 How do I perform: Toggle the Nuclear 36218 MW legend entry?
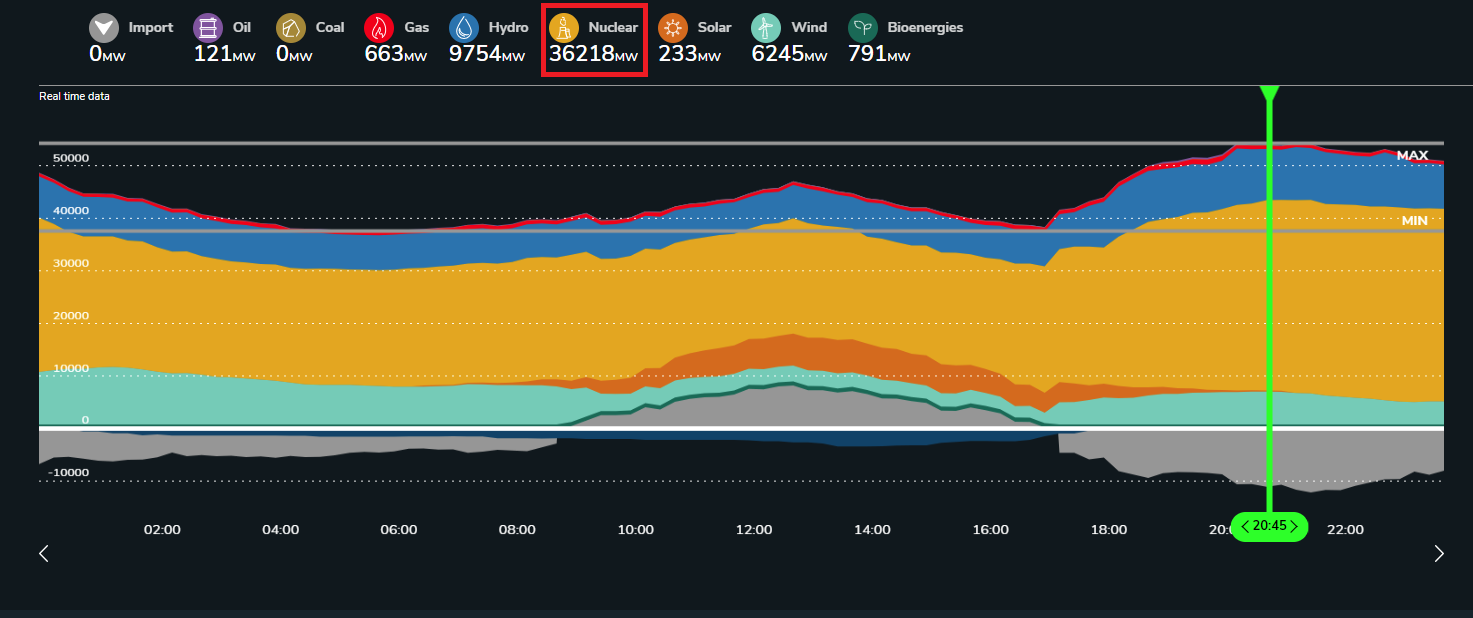tap(594, 40)
